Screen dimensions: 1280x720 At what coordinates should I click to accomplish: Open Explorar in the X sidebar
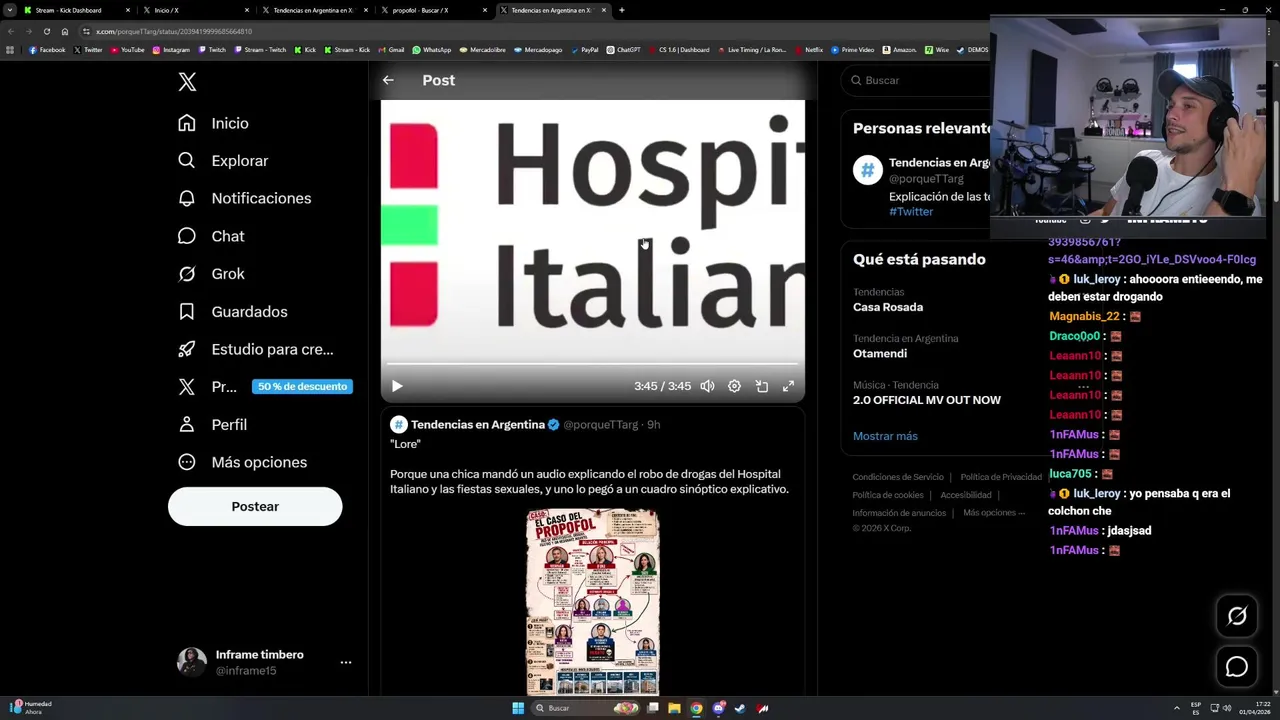223,161
